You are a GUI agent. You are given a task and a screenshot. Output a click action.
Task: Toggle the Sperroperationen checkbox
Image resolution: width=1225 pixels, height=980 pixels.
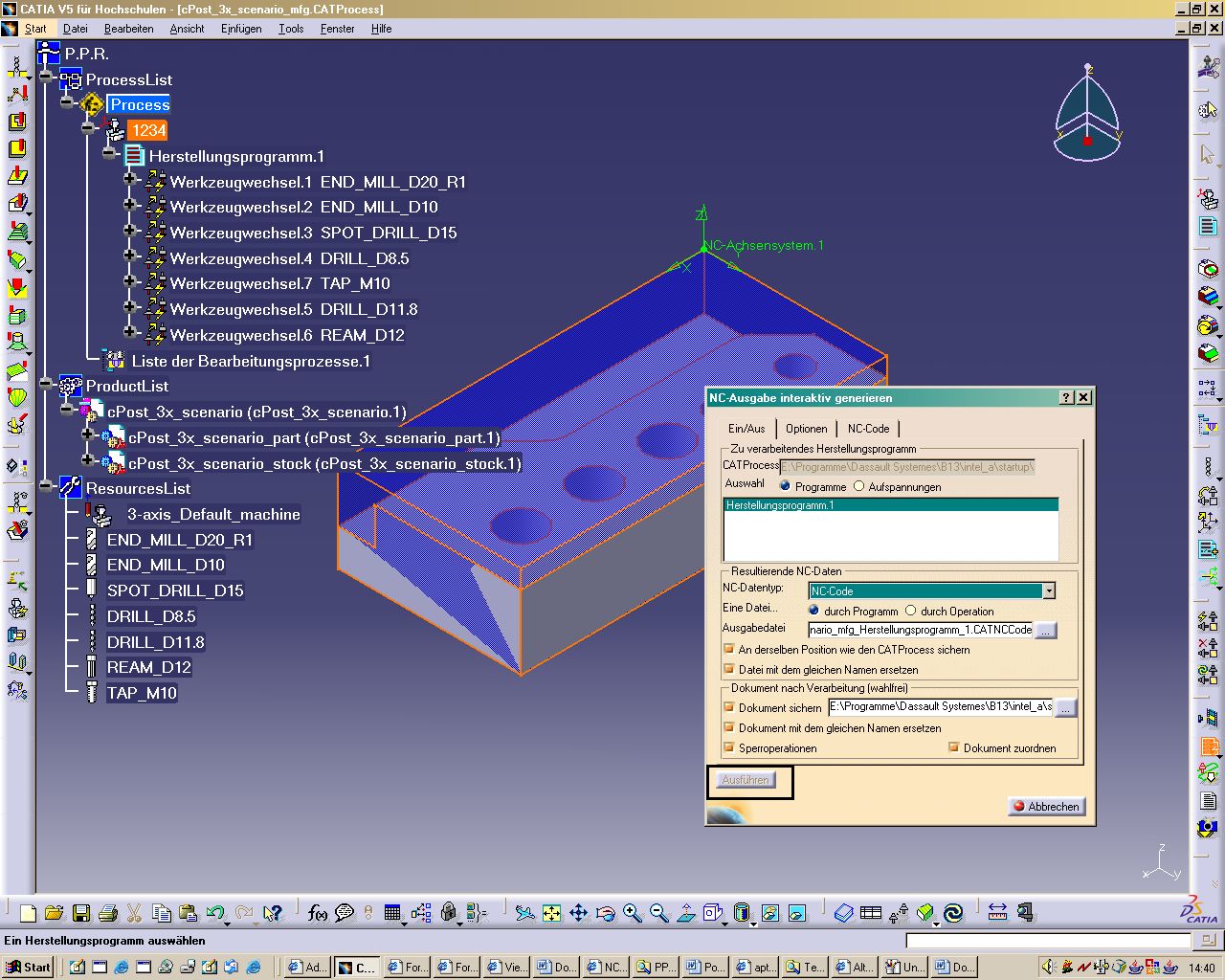729,747
